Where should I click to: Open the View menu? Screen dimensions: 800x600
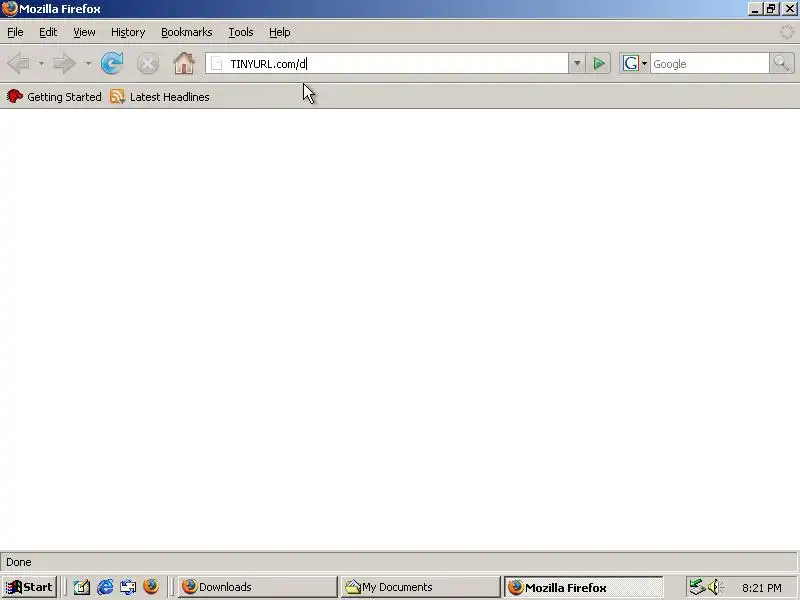(x=84, y=32)
